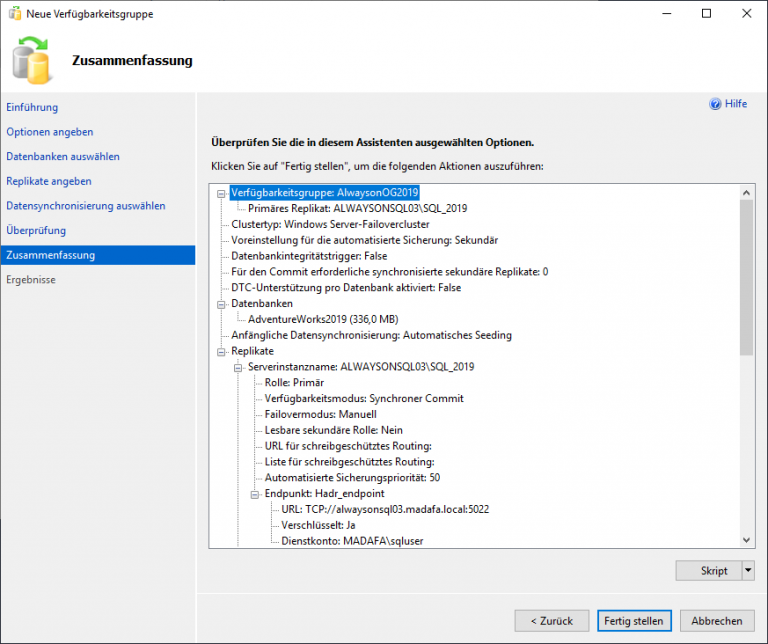Click Fertig stellen to finish wizard
This screenshot has height=644, width=768.
(x=634, y=621)
